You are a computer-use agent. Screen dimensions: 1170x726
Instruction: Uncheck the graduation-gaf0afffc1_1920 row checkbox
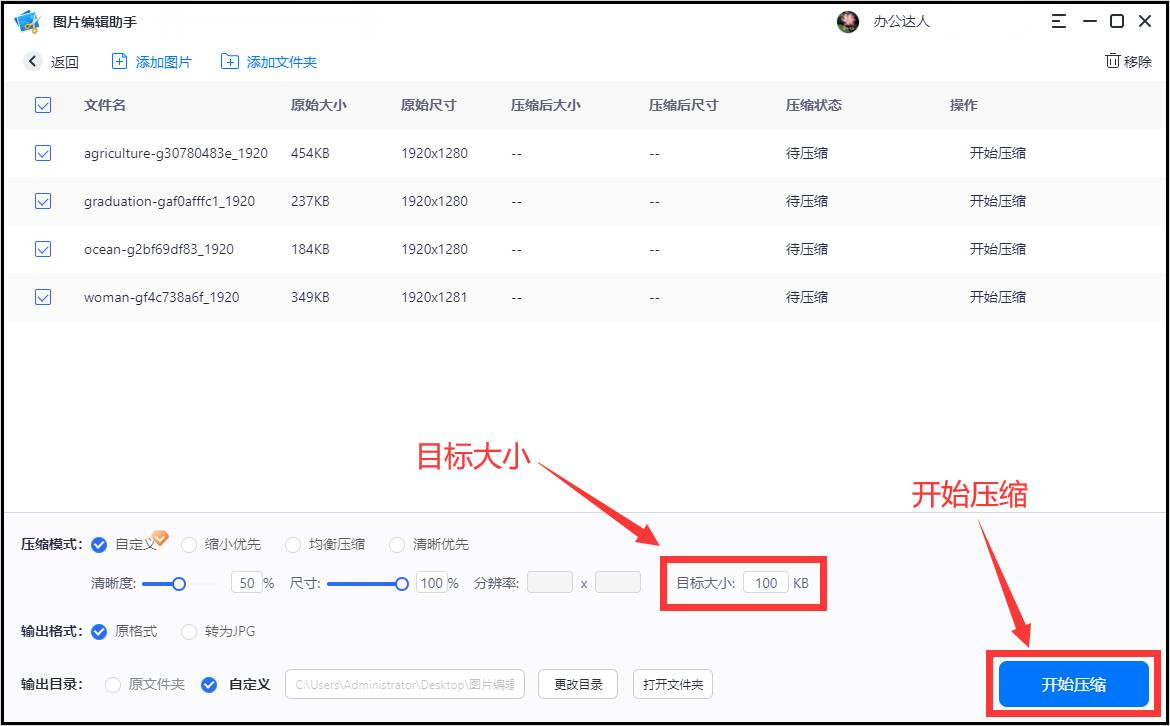[43, 201]
